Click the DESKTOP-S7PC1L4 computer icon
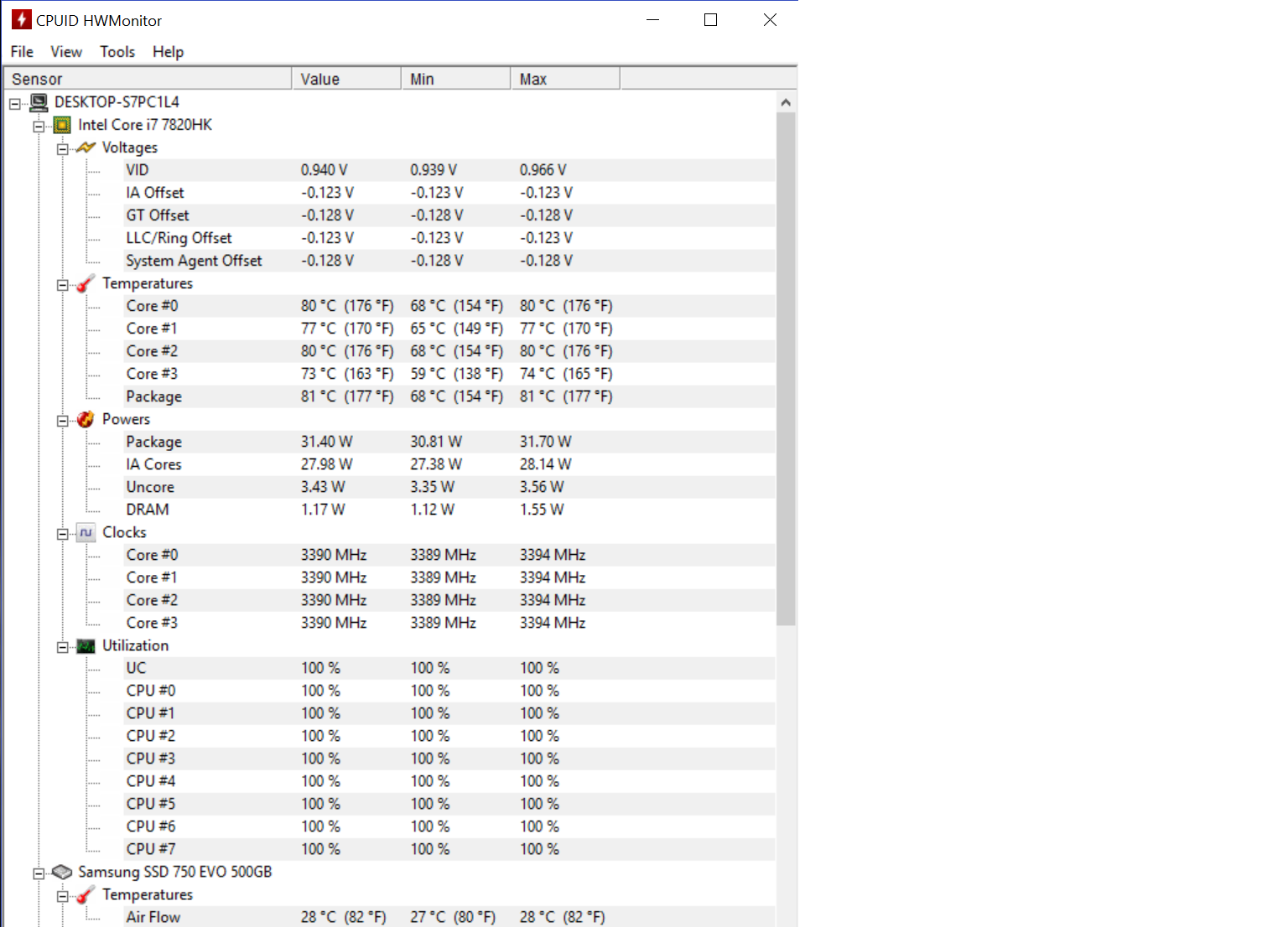 click(39, 102)
